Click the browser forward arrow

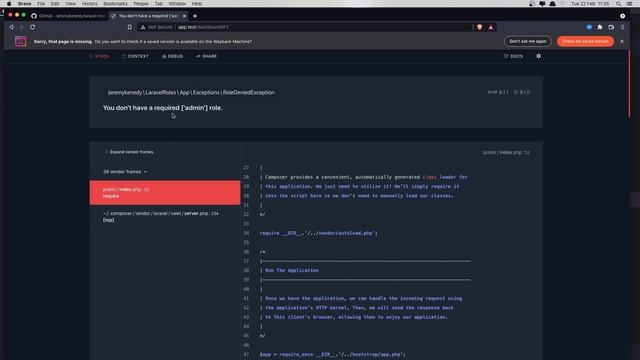point(22,27)
